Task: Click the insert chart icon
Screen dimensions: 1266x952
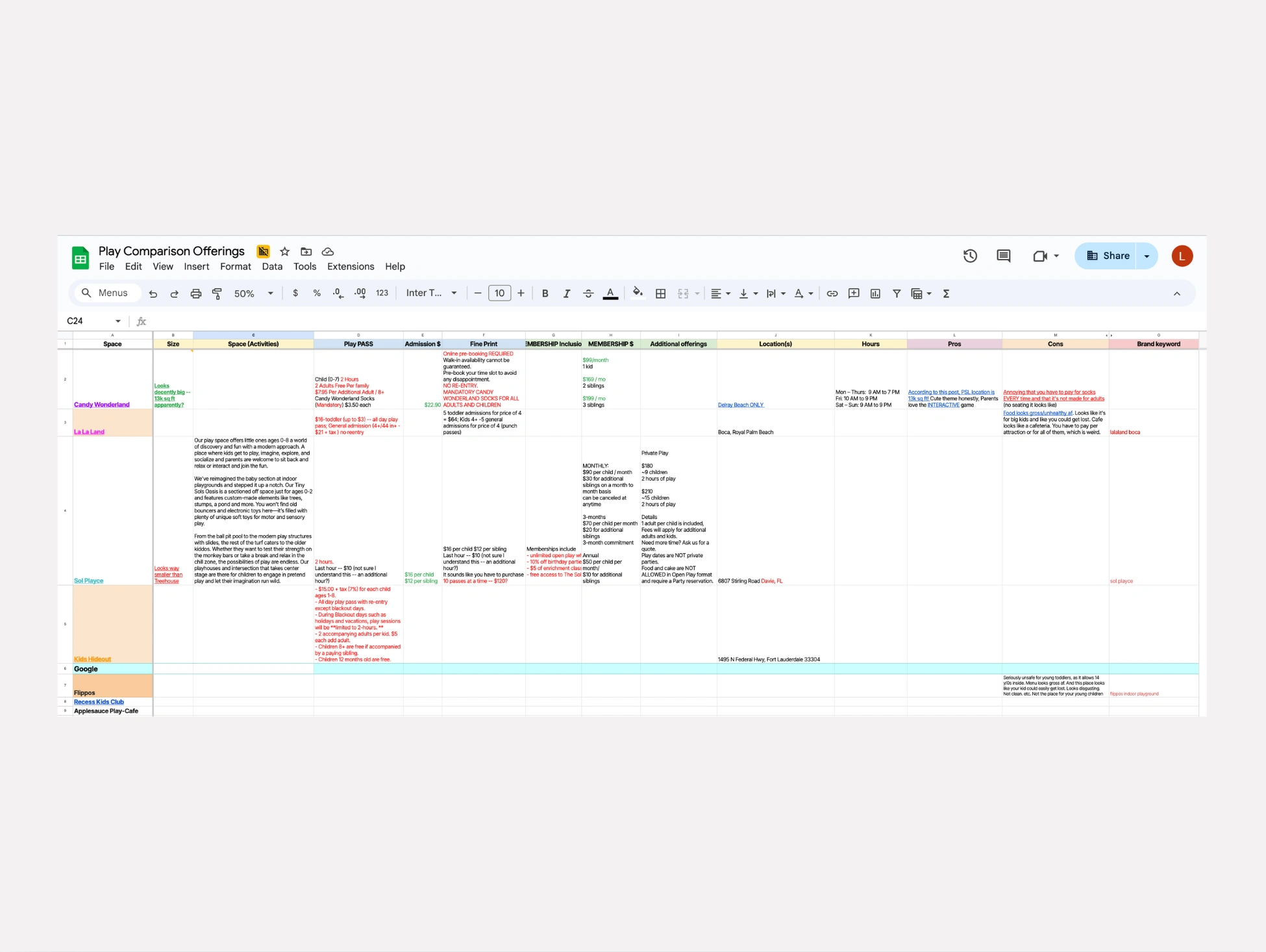Action: point(875,294)
